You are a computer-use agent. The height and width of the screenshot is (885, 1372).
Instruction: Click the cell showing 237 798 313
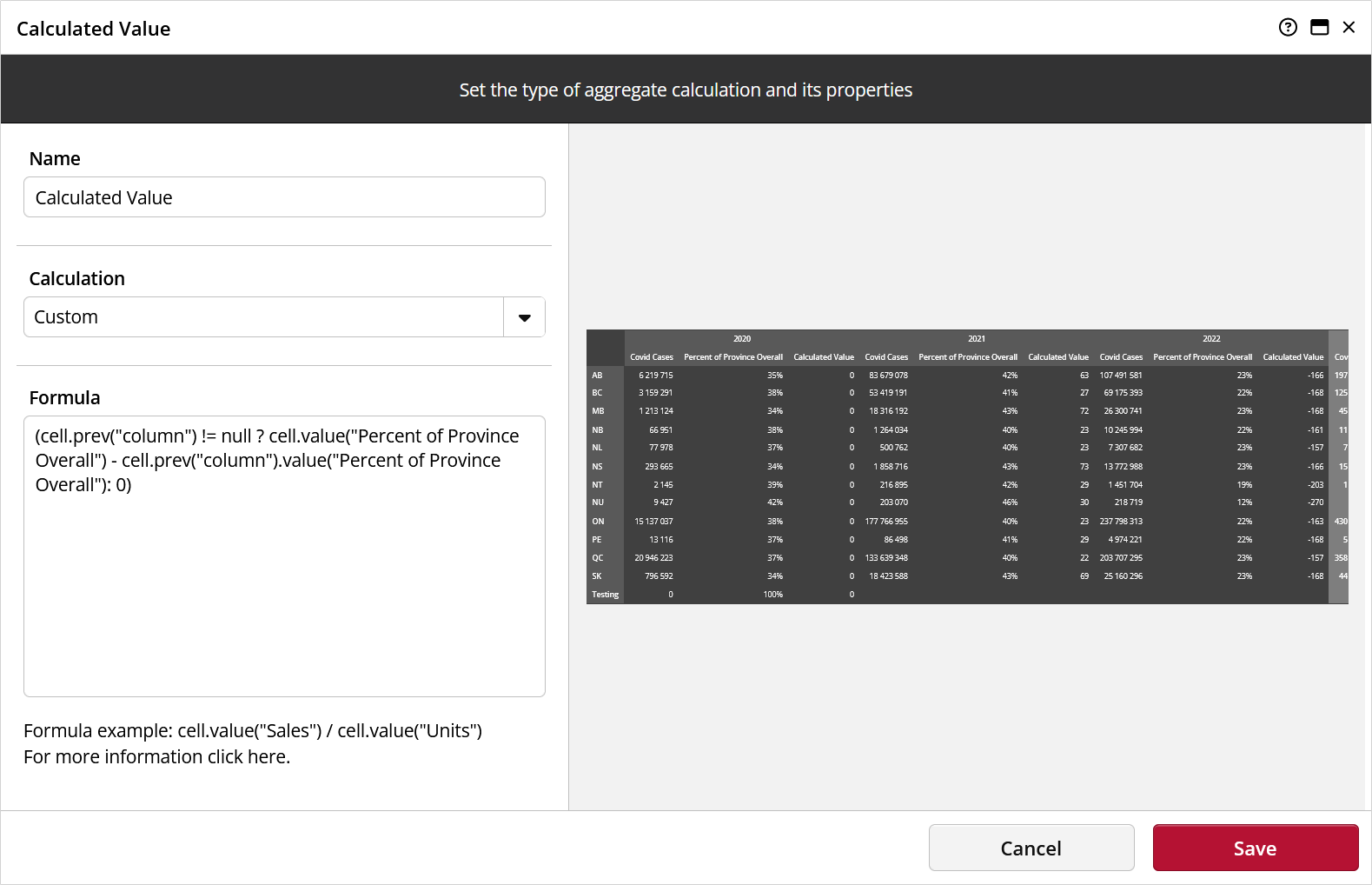(1121, 522)
